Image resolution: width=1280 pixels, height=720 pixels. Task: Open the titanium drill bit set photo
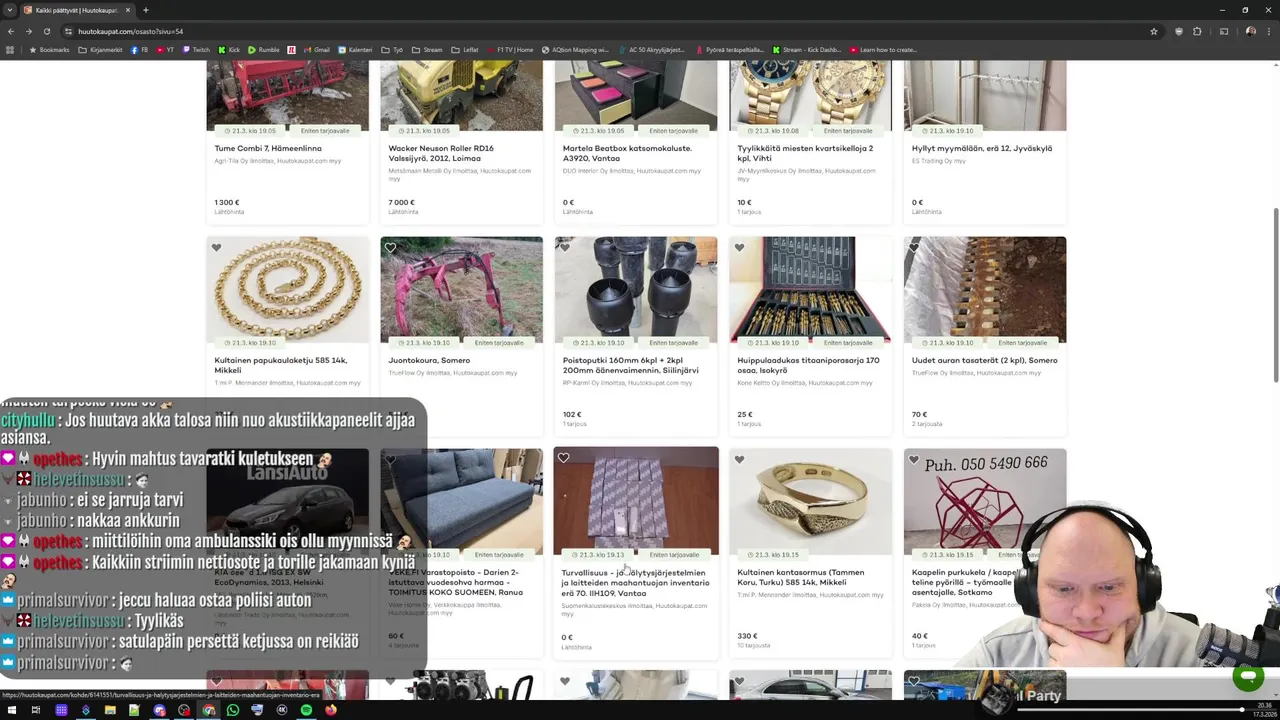[x=810, y=290]
